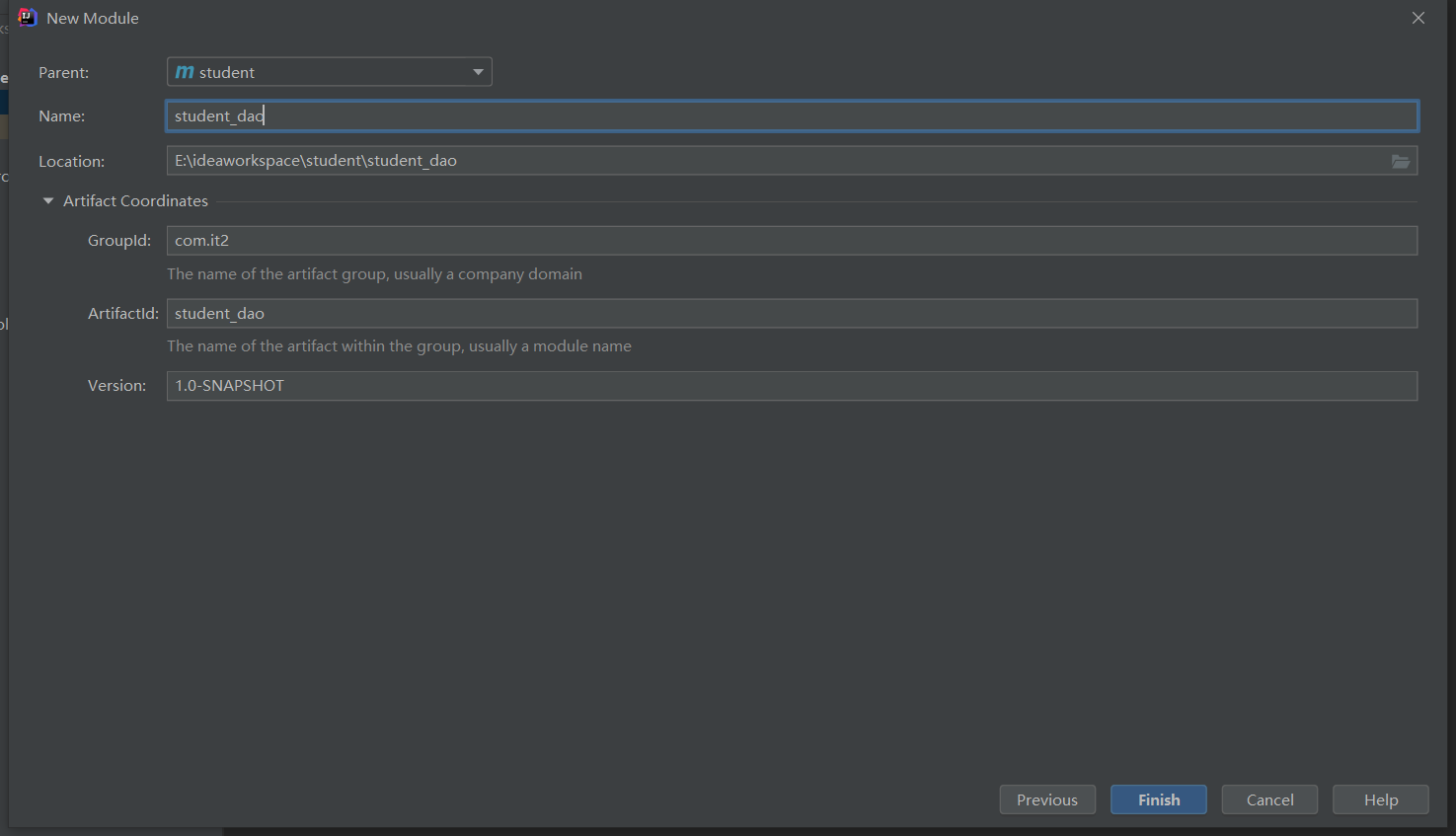Screen dimensions: 1456x836
Task: Click the ArtifactId hint about module name
Action: tap(399, 346)
